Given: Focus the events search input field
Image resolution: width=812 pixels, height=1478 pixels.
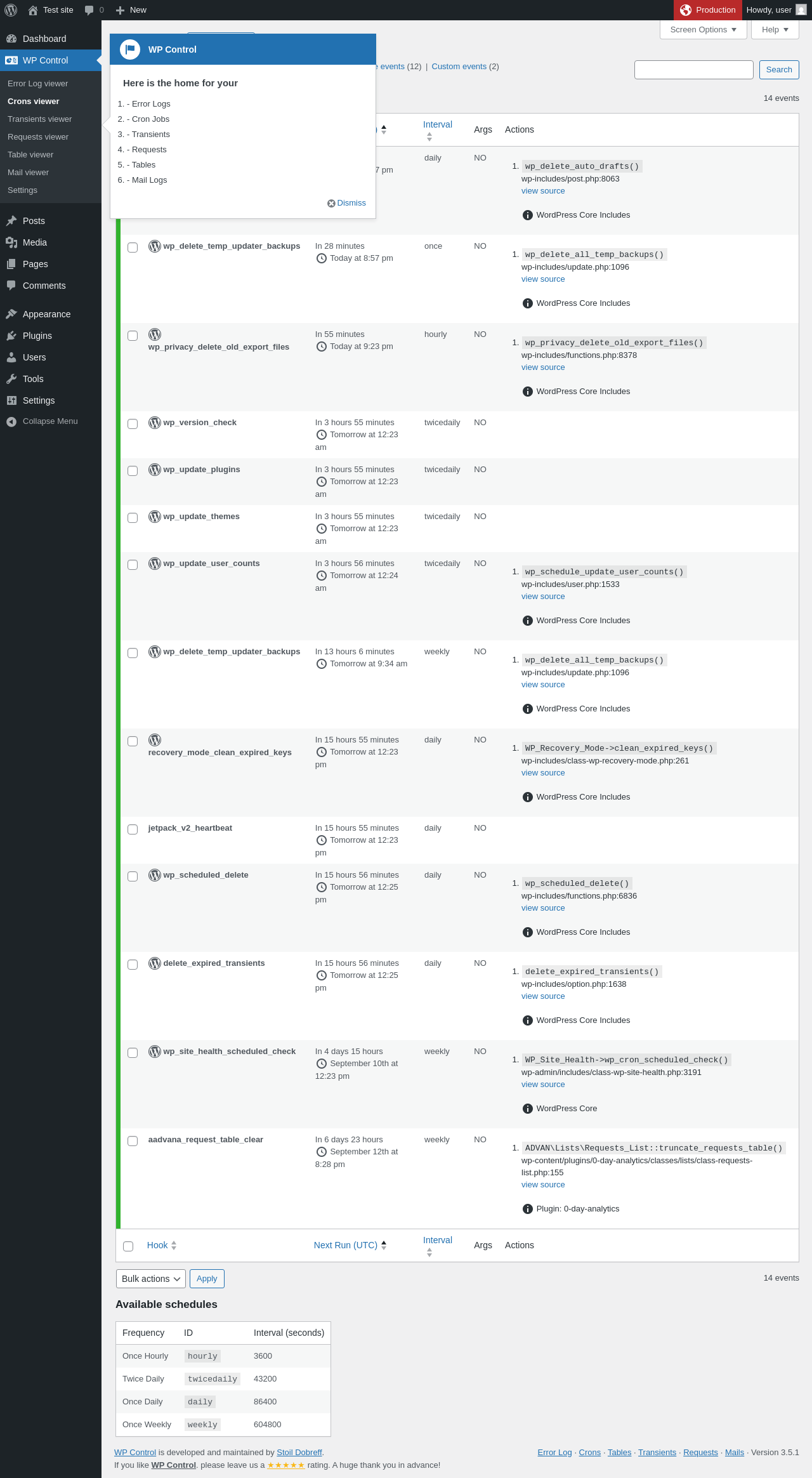Looking at the screenshot, I should click(694, 70).
